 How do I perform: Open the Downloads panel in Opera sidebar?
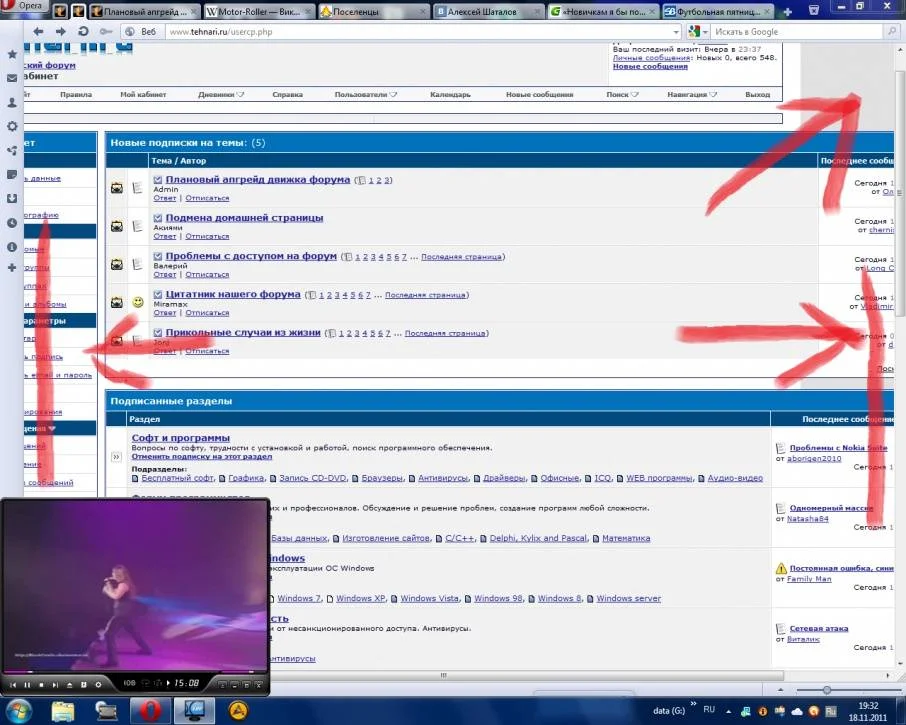click(x=12, y=198)
